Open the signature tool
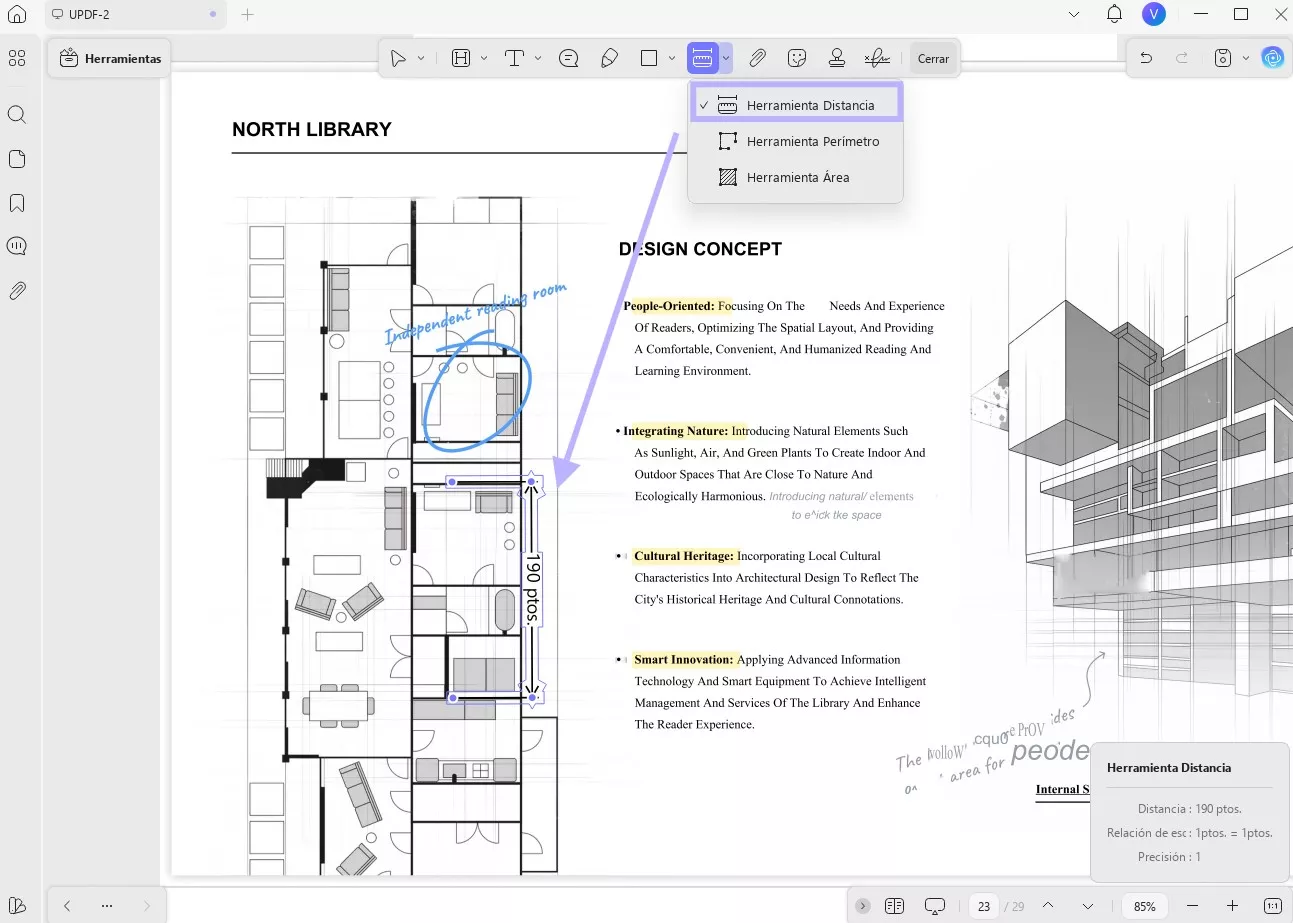This screenshot has height=923, width=1293. pyautogui.click(x=877, y=59)
